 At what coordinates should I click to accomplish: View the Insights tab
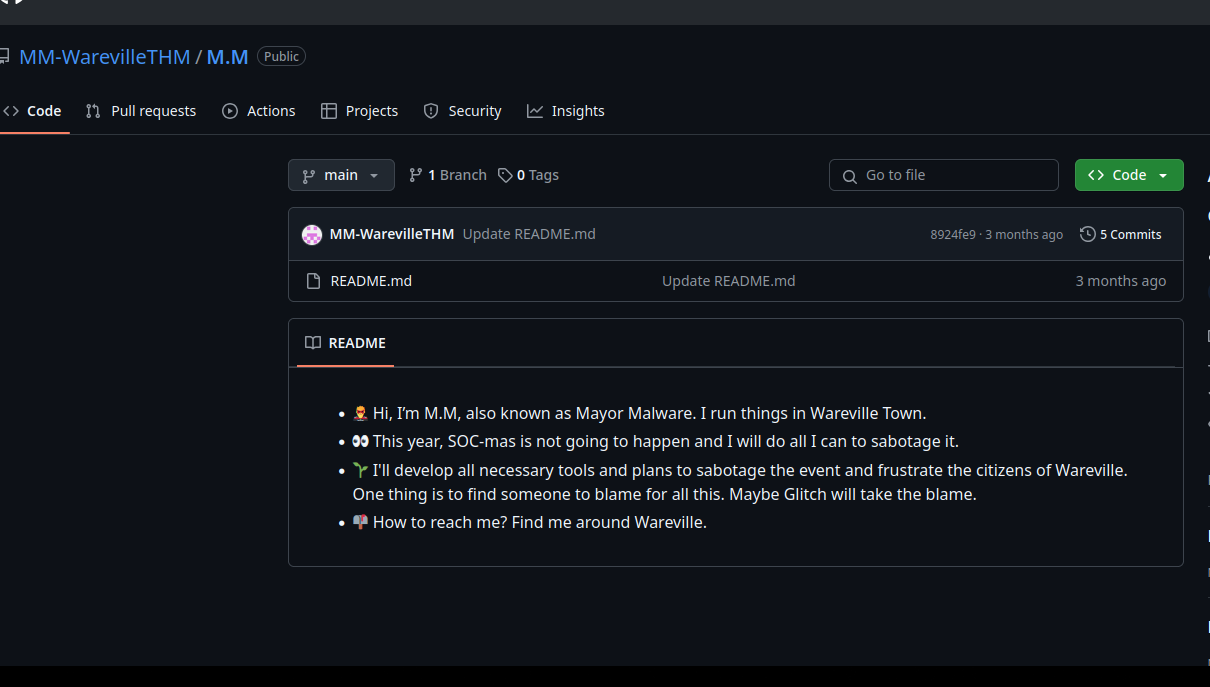pos(566,111)
